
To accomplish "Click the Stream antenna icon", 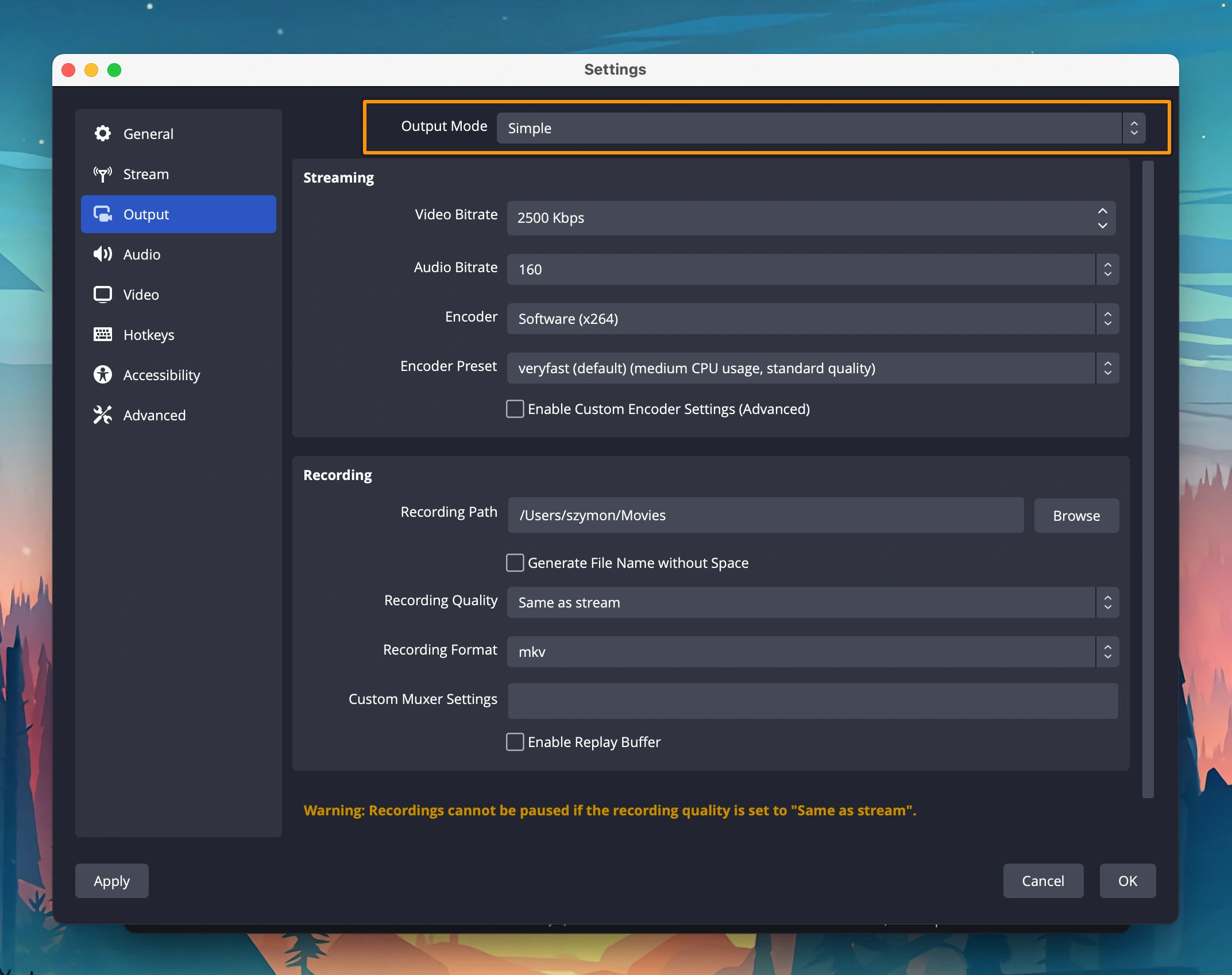I will [103, 174].
